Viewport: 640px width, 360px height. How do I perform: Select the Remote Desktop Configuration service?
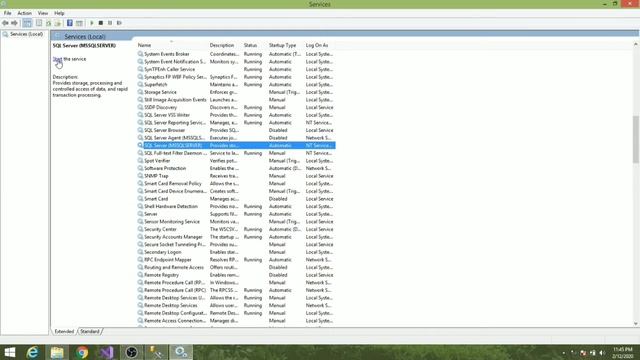[236, 313]
